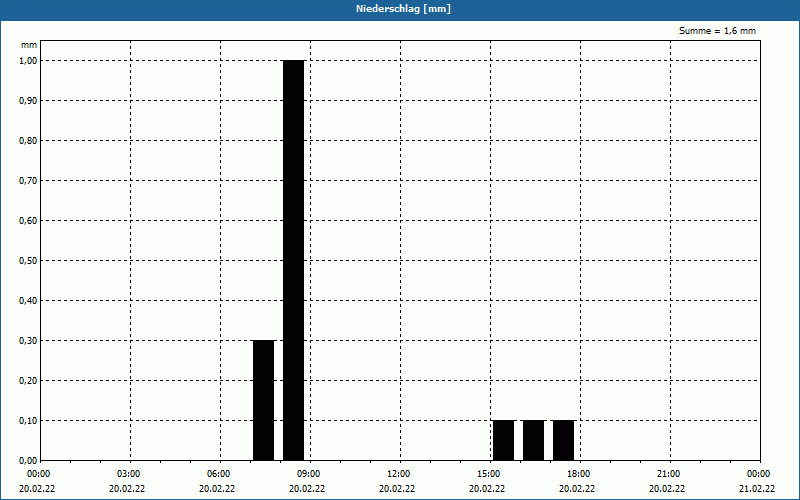The height and width of the screenshot is (500, 800).
Task: Select the middle of the three 0,10 mm bars
Action: coord(534,440)
